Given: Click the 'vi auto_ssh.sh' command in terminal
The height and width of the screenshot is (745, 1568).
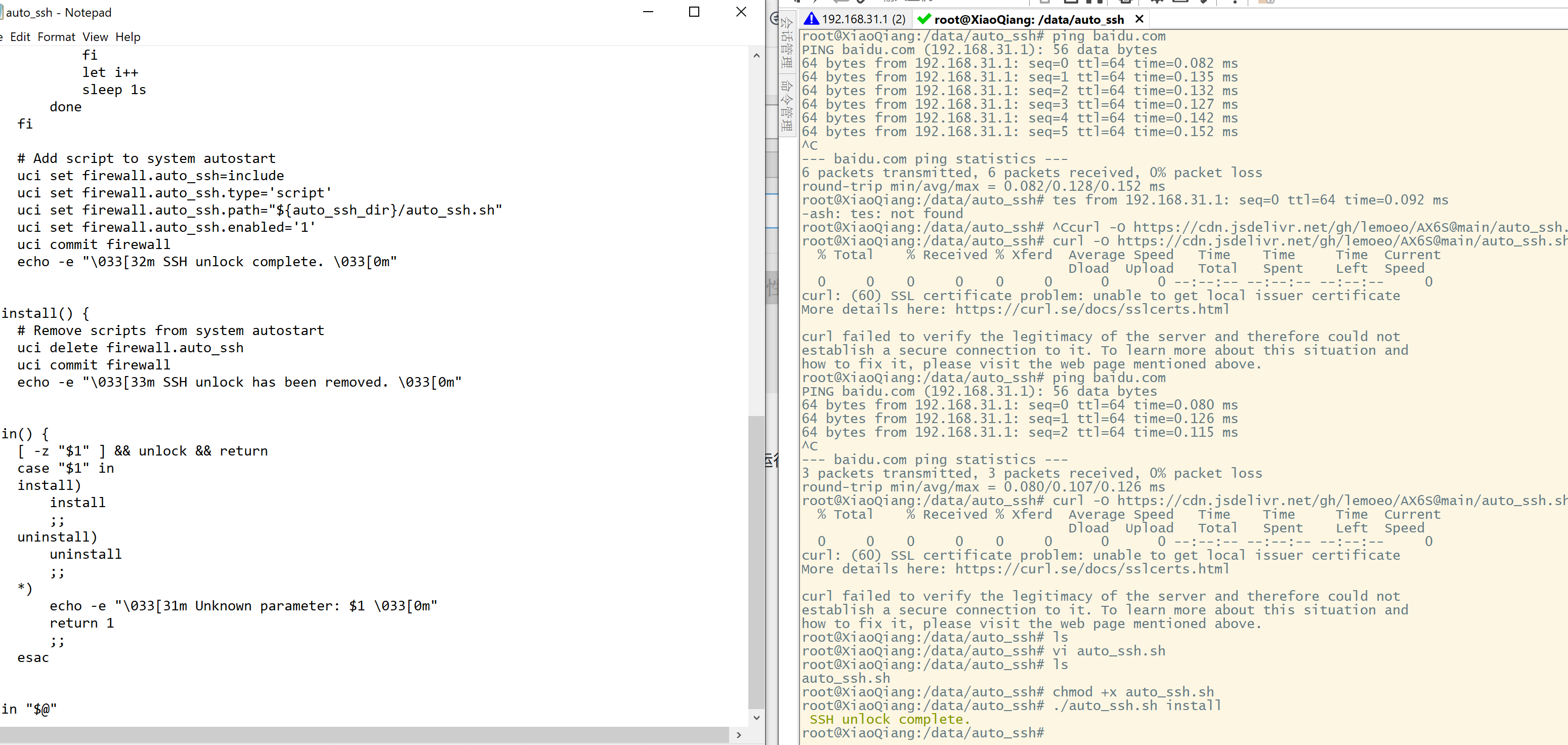Looking at the screenshot, I should coord(1109,651).
